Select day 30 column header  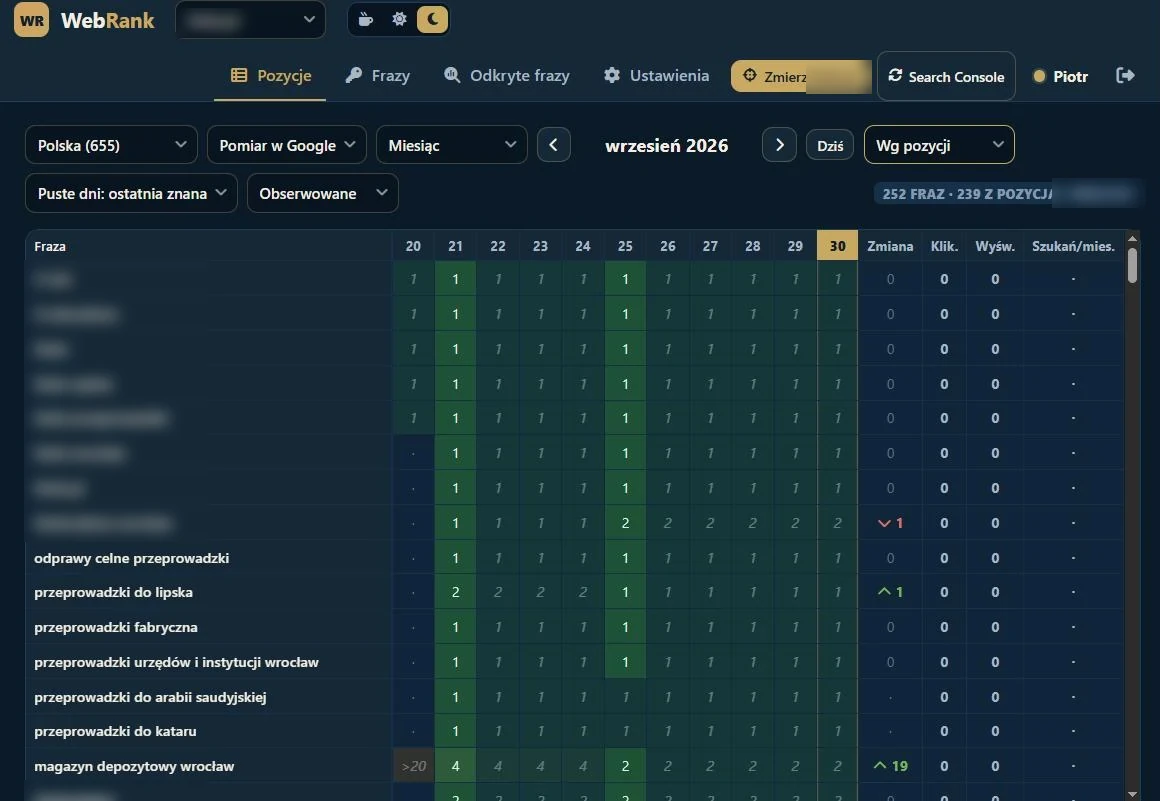pos(837,246)
